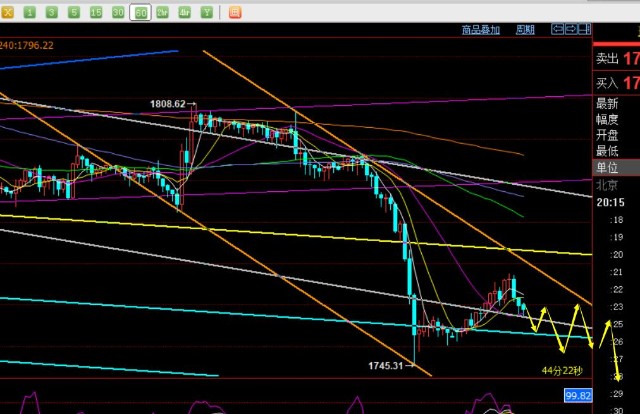Image resolution: width=640 pixels, height=414 pixels.
Task: Select the 1-minute timeframe button
Action: [29, 13]
